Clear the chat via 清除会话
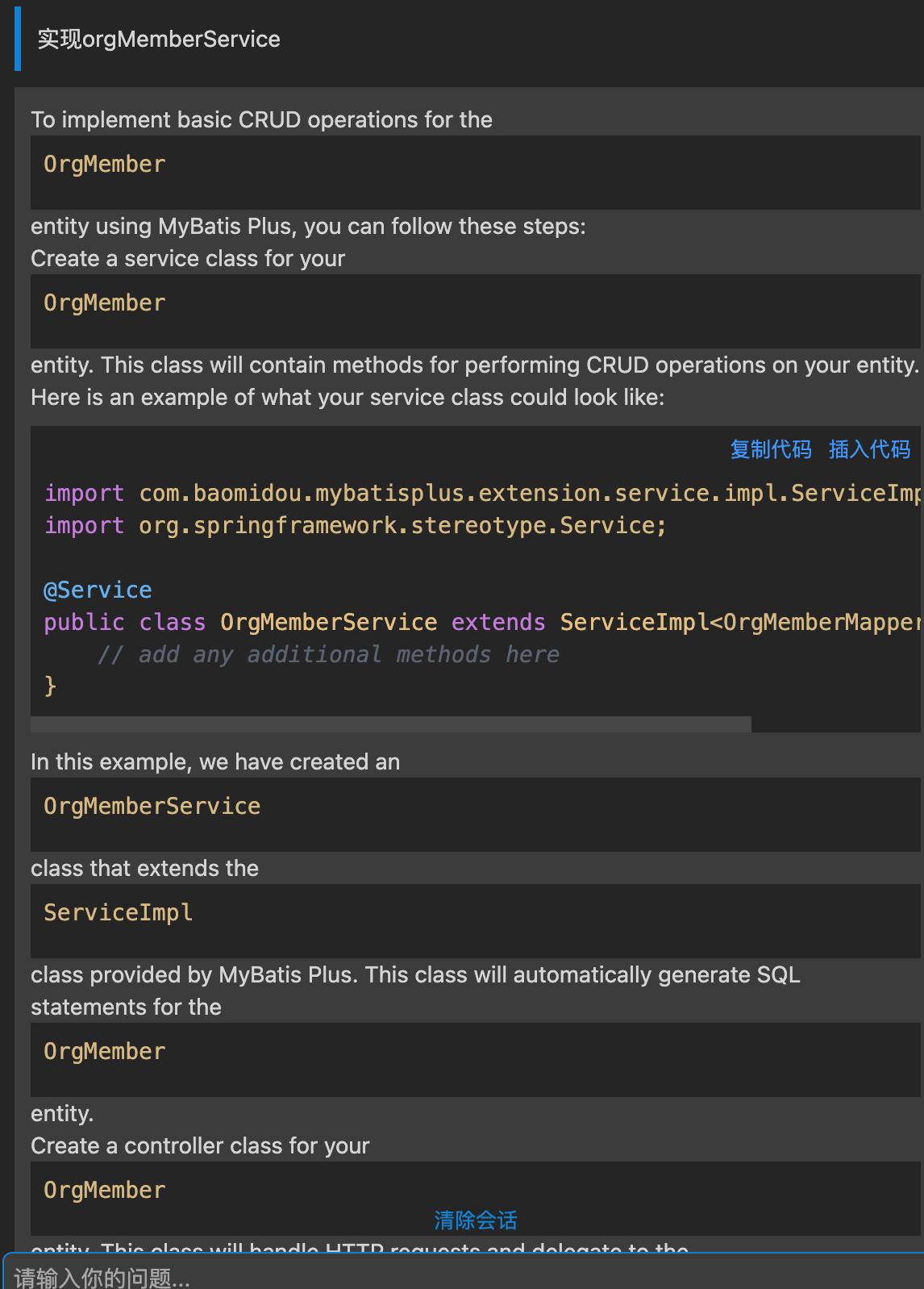Viewport: 924px width, 1289px height. pos(476,1220)
